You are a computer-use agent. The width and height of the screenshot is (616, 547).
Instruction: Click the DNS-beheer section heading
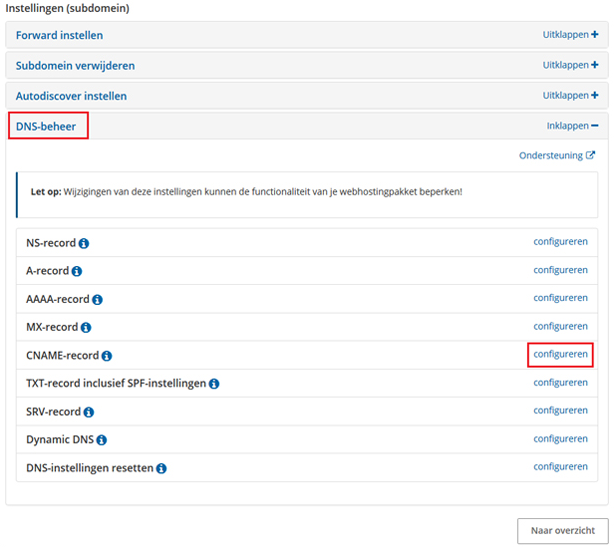pos(46,126)
